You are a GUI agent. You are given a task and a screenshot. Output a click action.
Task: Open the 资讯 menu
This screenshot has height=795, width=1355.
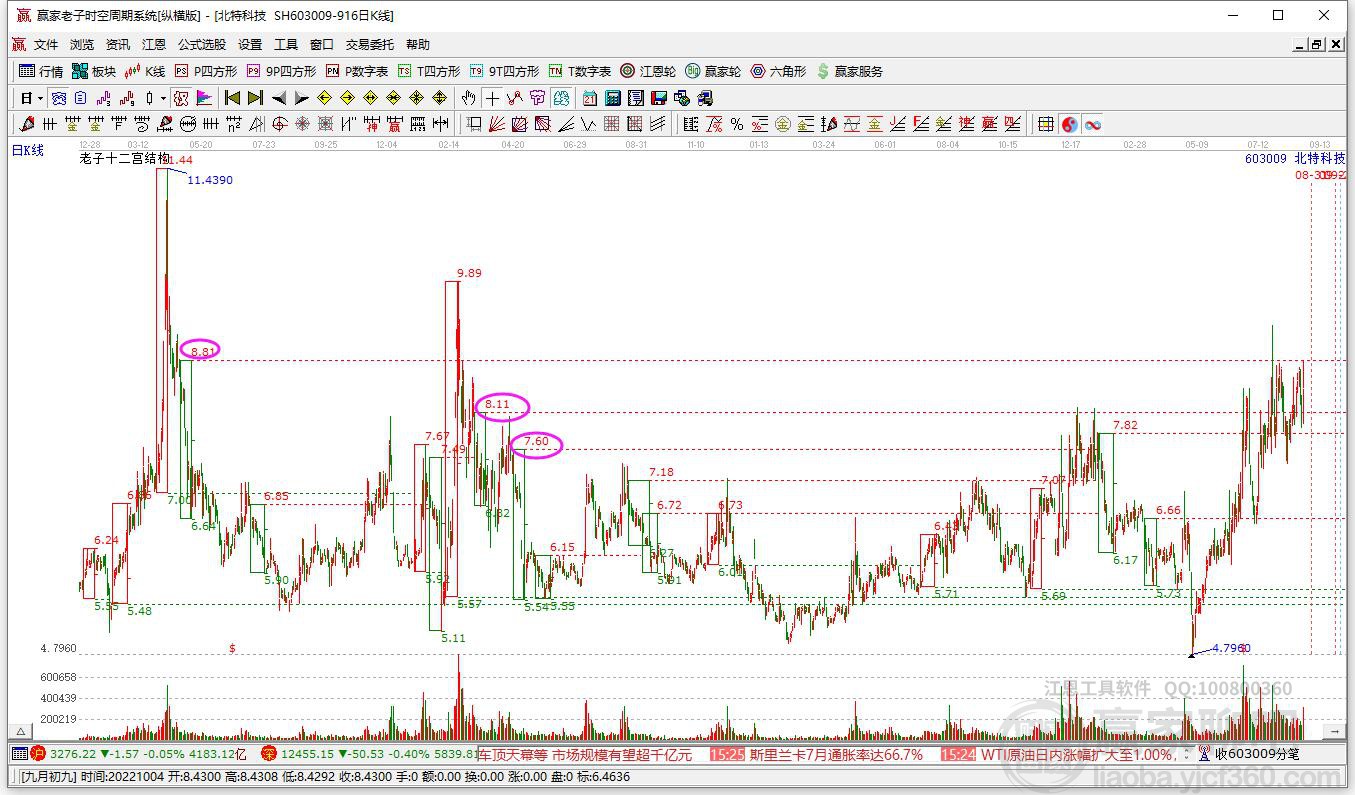(118, 45)
